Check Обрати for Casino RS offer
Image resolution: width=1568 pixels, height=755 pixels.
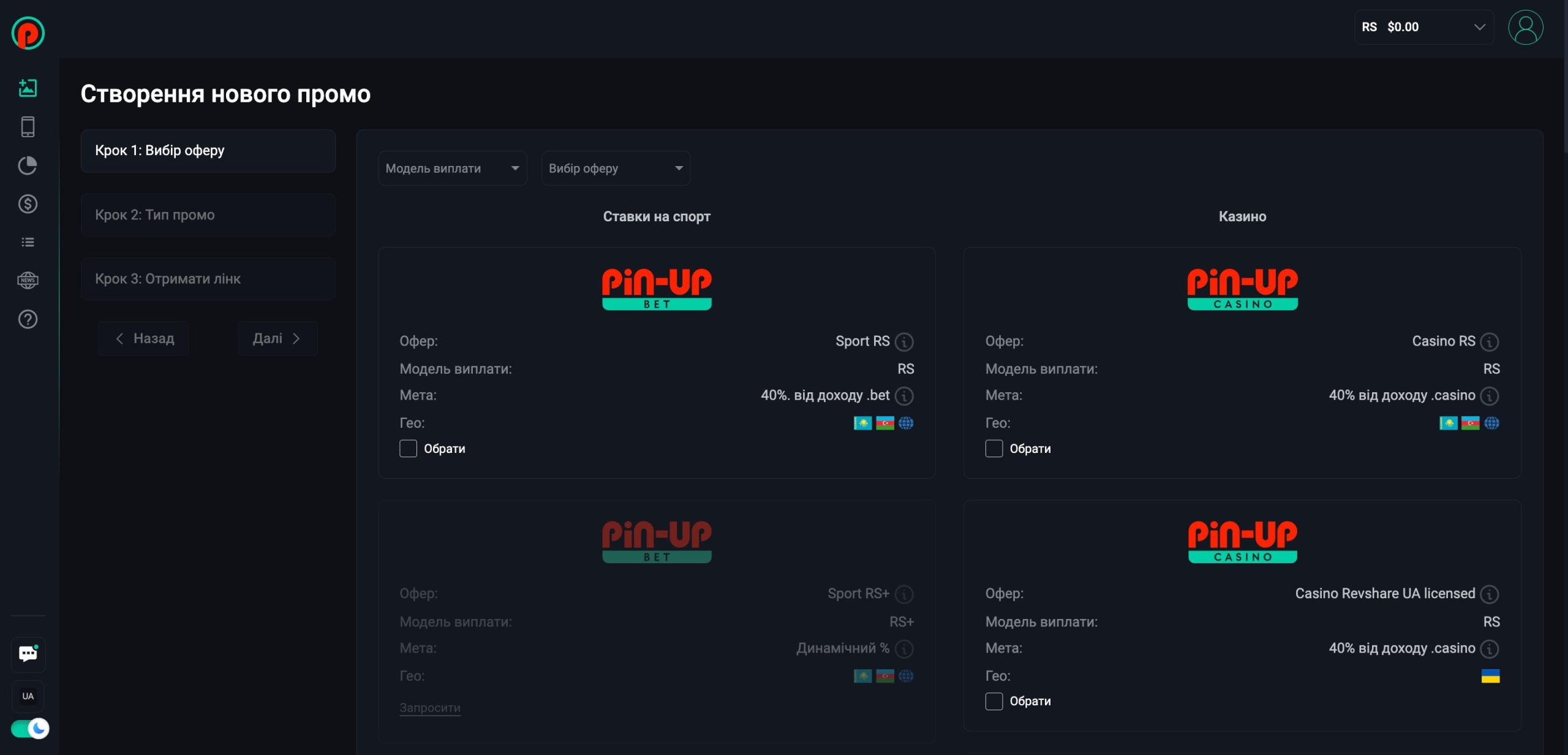994,449
